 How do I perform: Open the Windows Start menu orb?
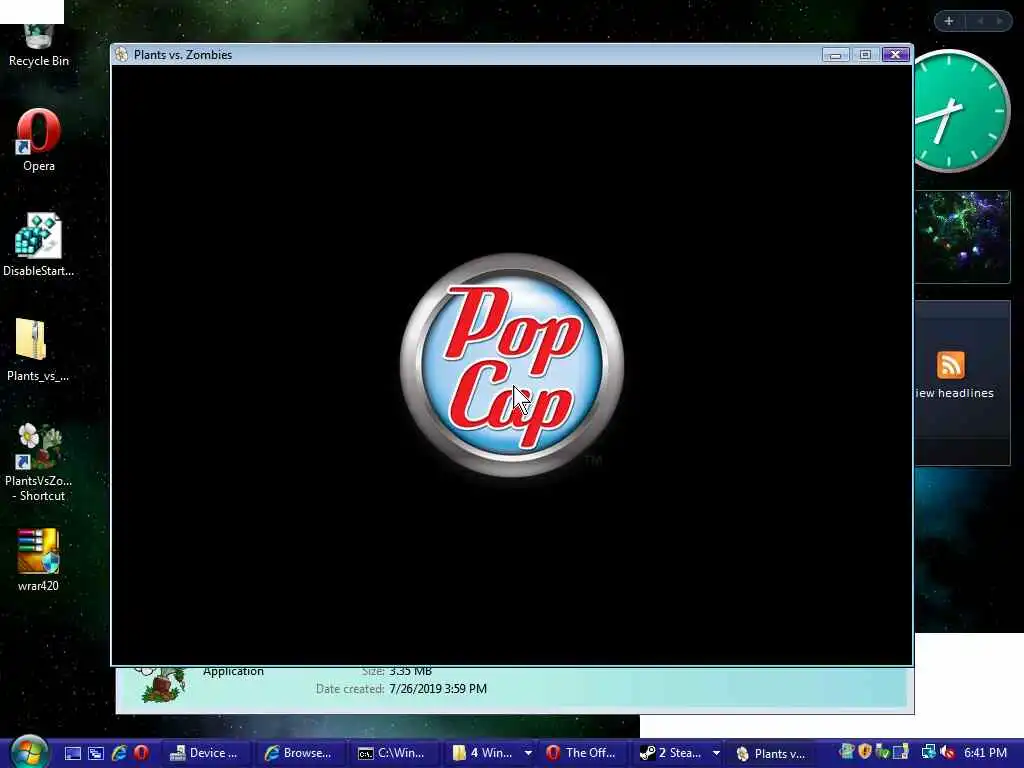tap(29, 752)
